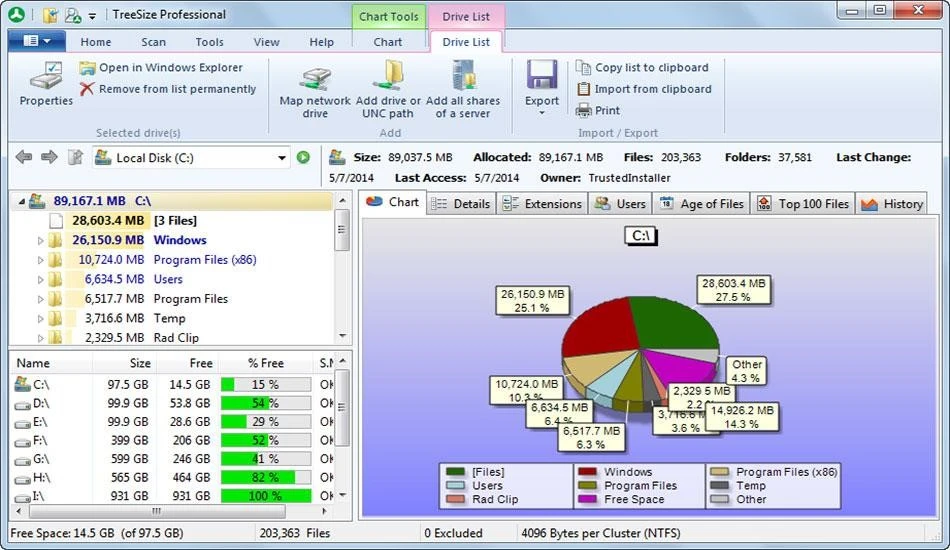Switch to the Extensions view tab

tap(543, 204)
